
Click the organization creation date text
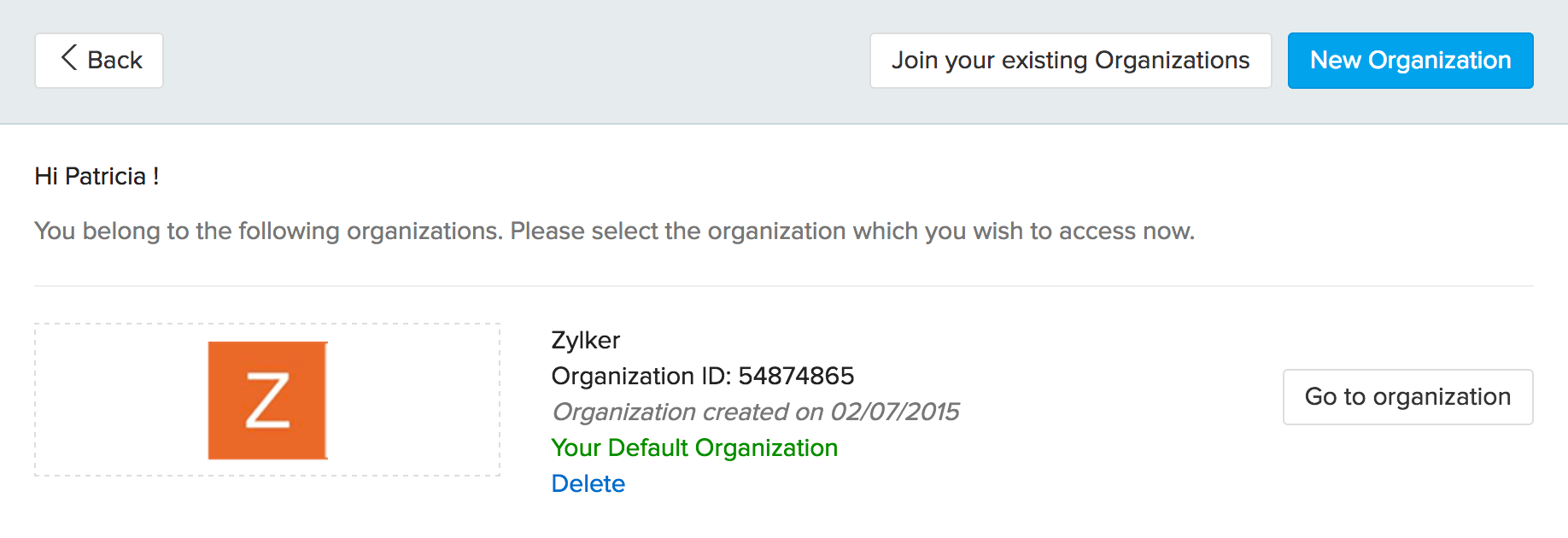pyautogui.click(x=756, y=411)
